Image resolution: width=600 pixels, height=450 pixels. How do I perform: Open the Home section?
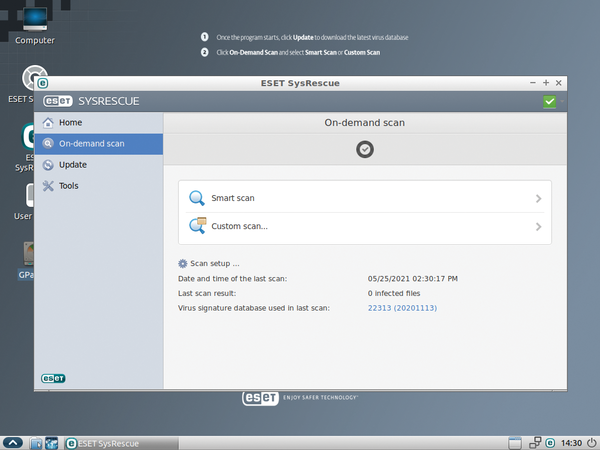[99, 122]
